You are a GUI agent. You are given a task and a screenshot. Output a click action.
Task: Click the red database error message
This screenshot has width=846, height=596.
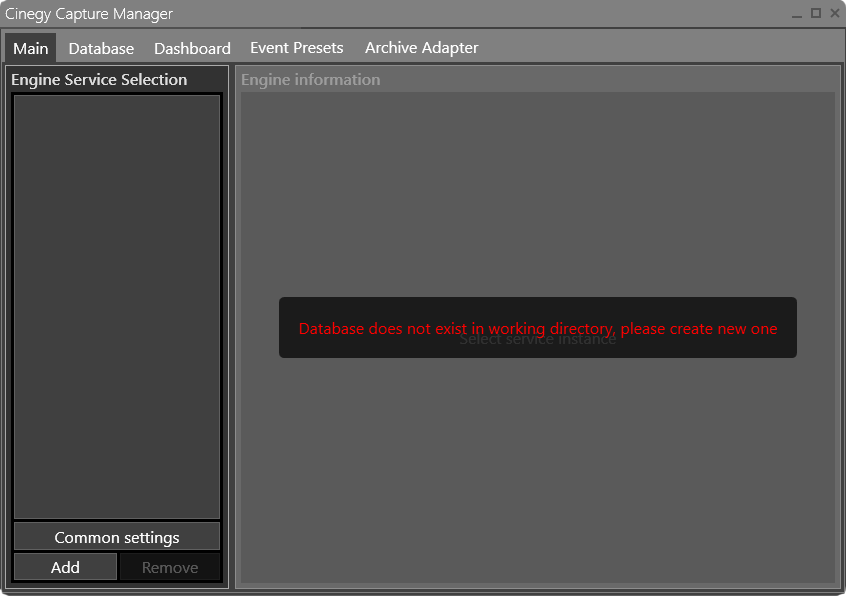point(538,328)
